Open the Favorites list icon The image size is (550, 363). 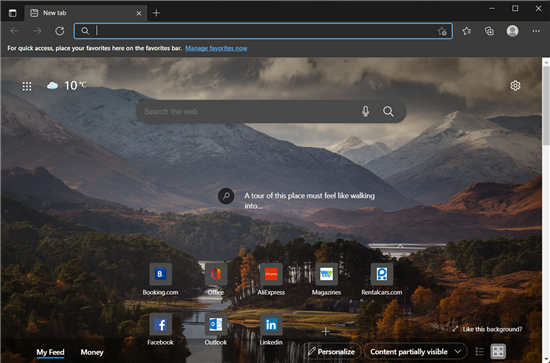pyautogui.click(x=467, y=31)
